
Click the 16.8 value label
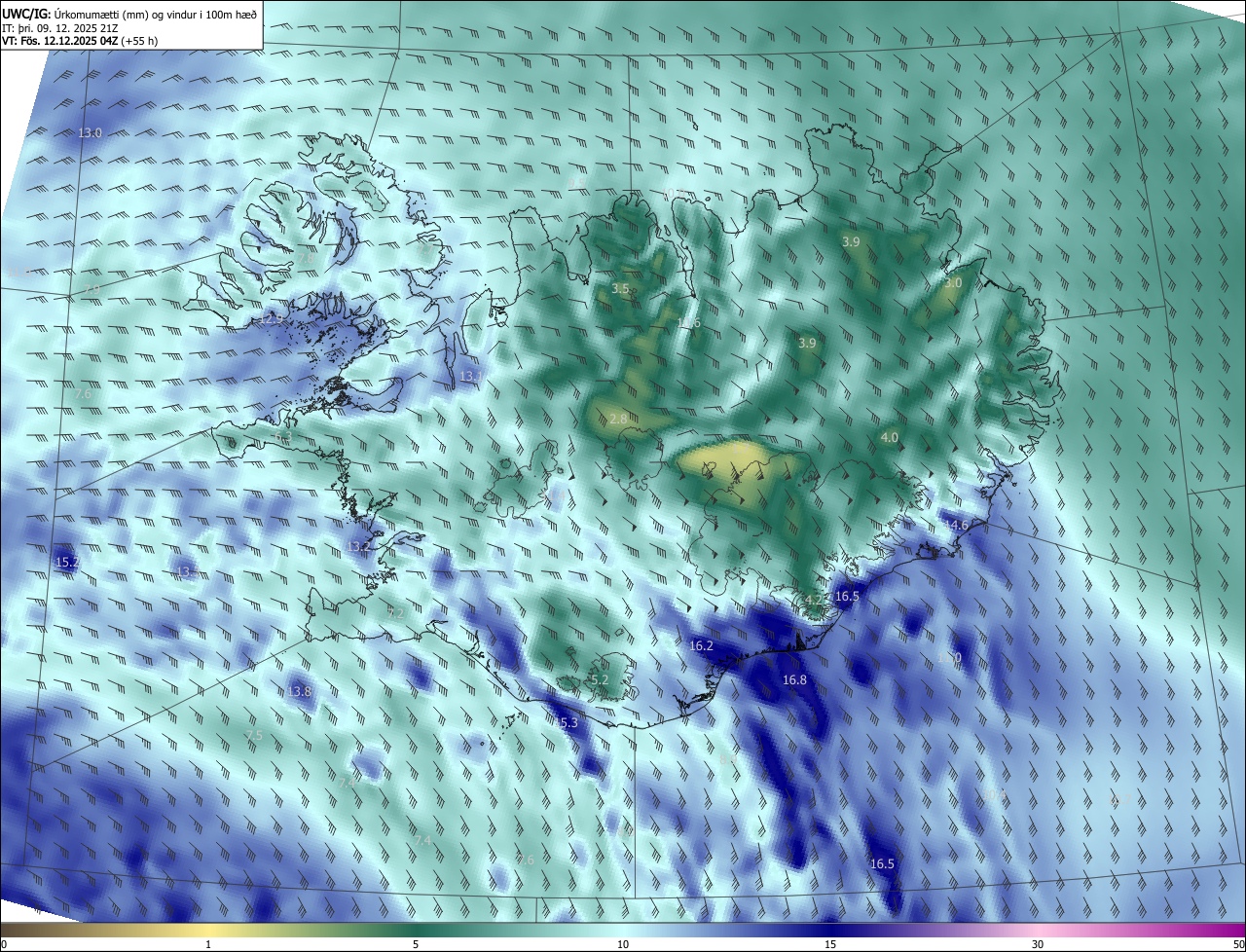[x=795, y=679]
